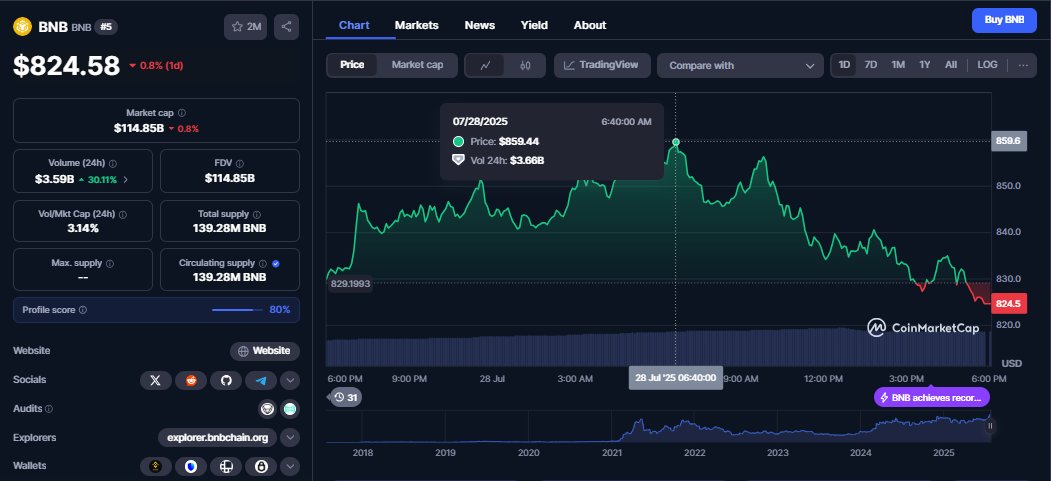Open Profile score info icon
Viewport: 1051px width, 481px height.
[83, 310]
